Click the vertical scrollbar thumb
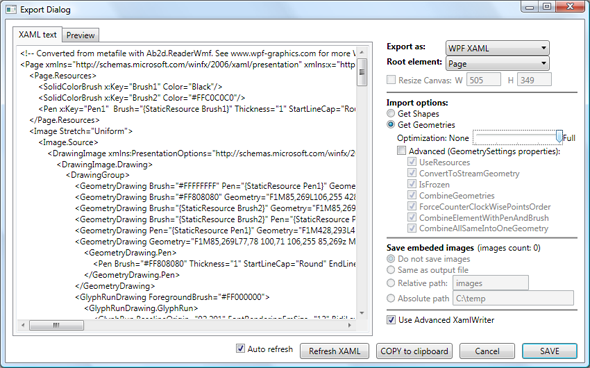590x368 pixels. (362, 72)
